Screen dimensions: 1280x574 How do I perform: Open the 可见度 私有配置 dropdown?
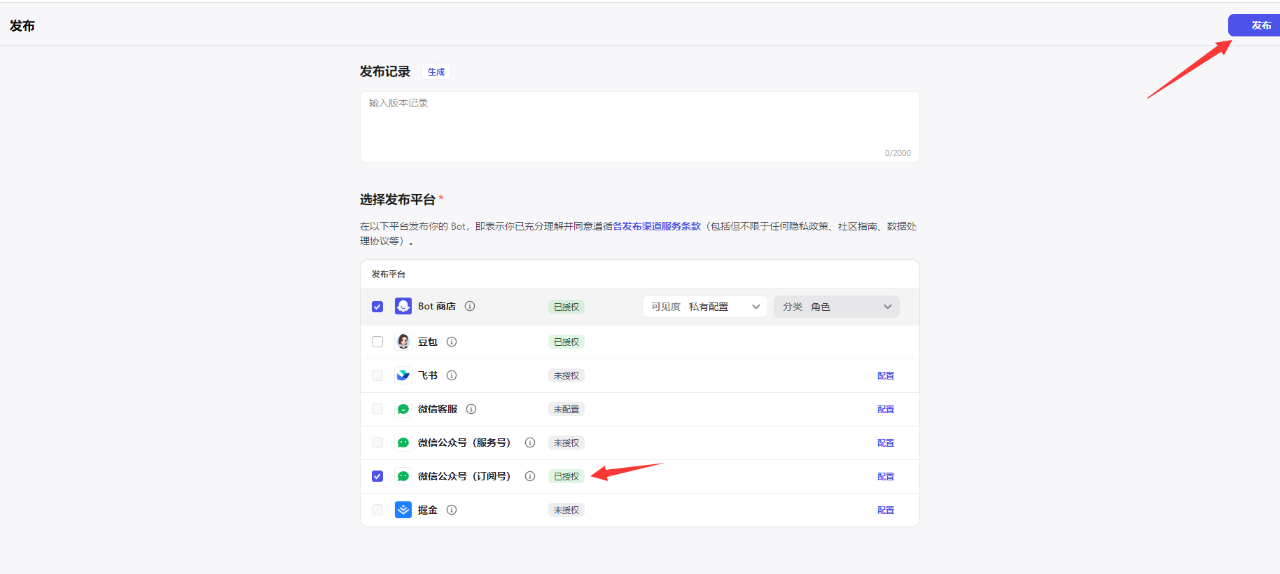click(x=705, y=307)
